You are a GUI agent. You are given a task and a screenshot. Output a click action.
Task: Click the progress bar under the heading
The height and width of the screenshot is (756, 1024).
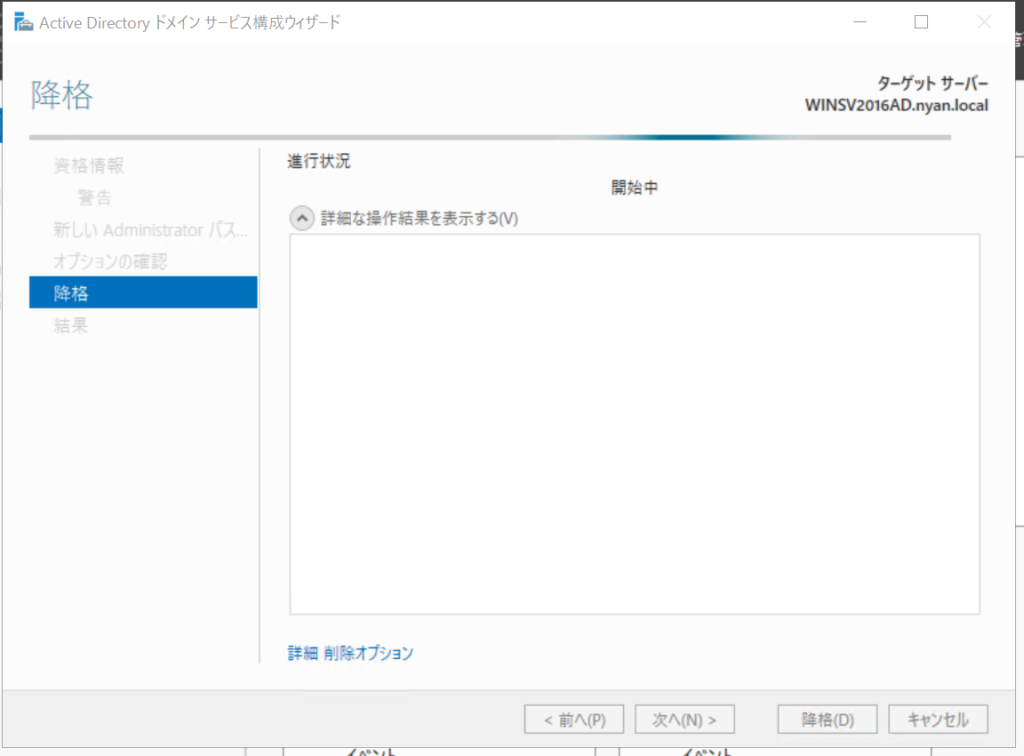point(490,137)
